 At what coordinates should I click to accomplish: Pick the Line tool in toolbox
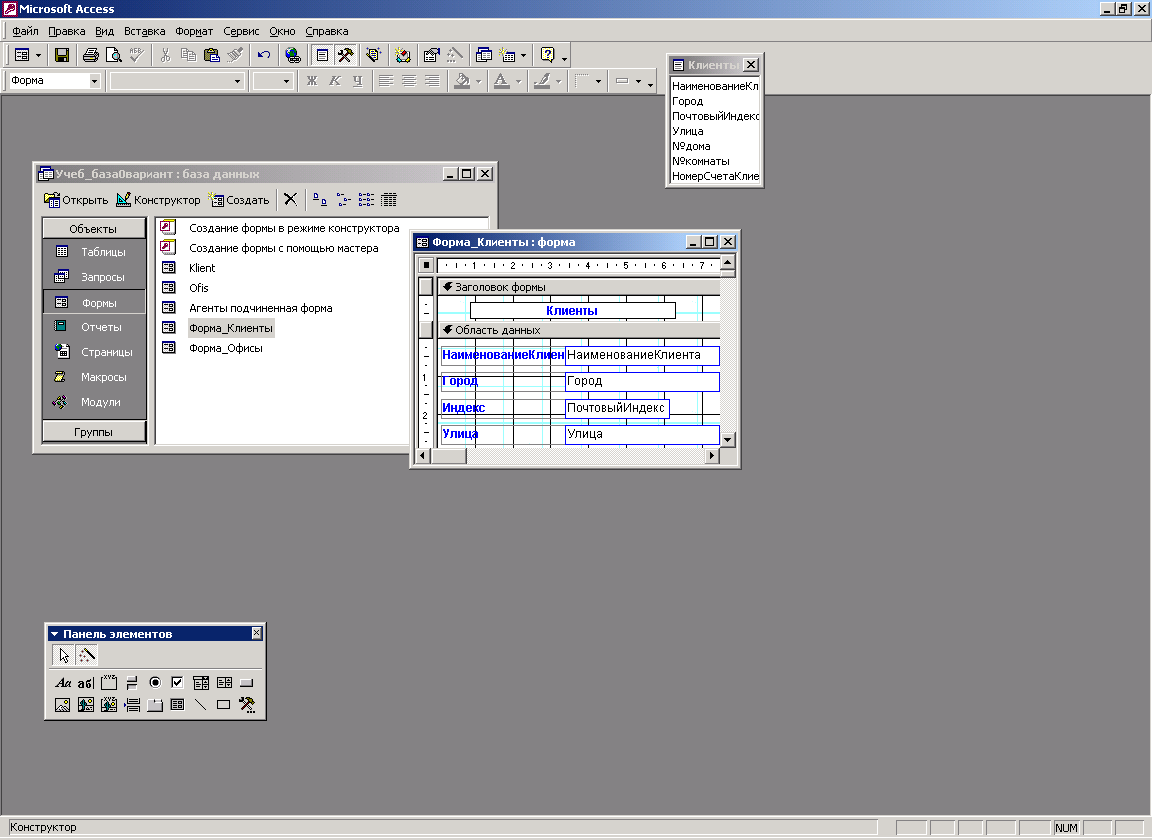201,705
